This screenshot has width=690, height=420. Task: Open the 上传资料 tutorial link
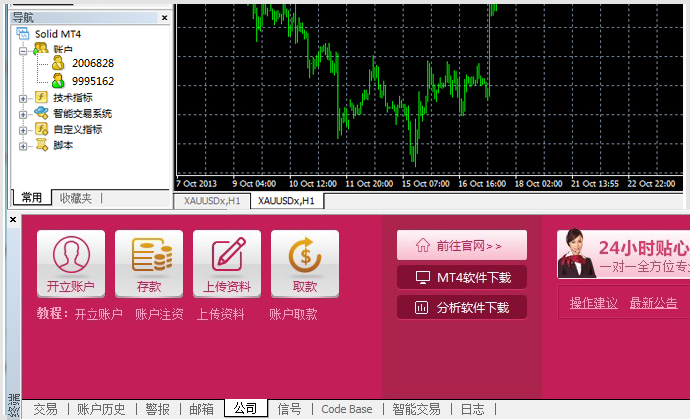[220, 314]
